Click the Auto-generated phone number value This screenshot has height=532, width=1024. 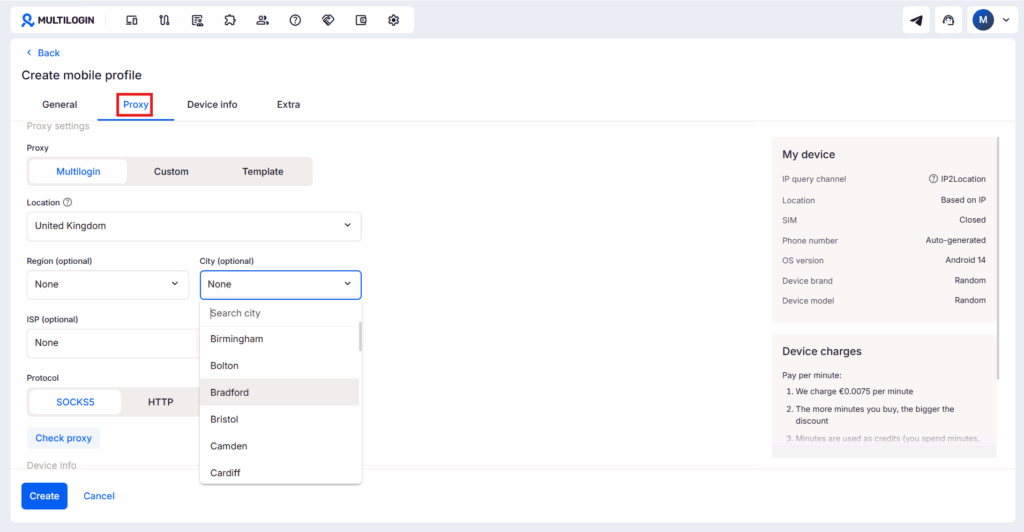click(x=955, y=240)
